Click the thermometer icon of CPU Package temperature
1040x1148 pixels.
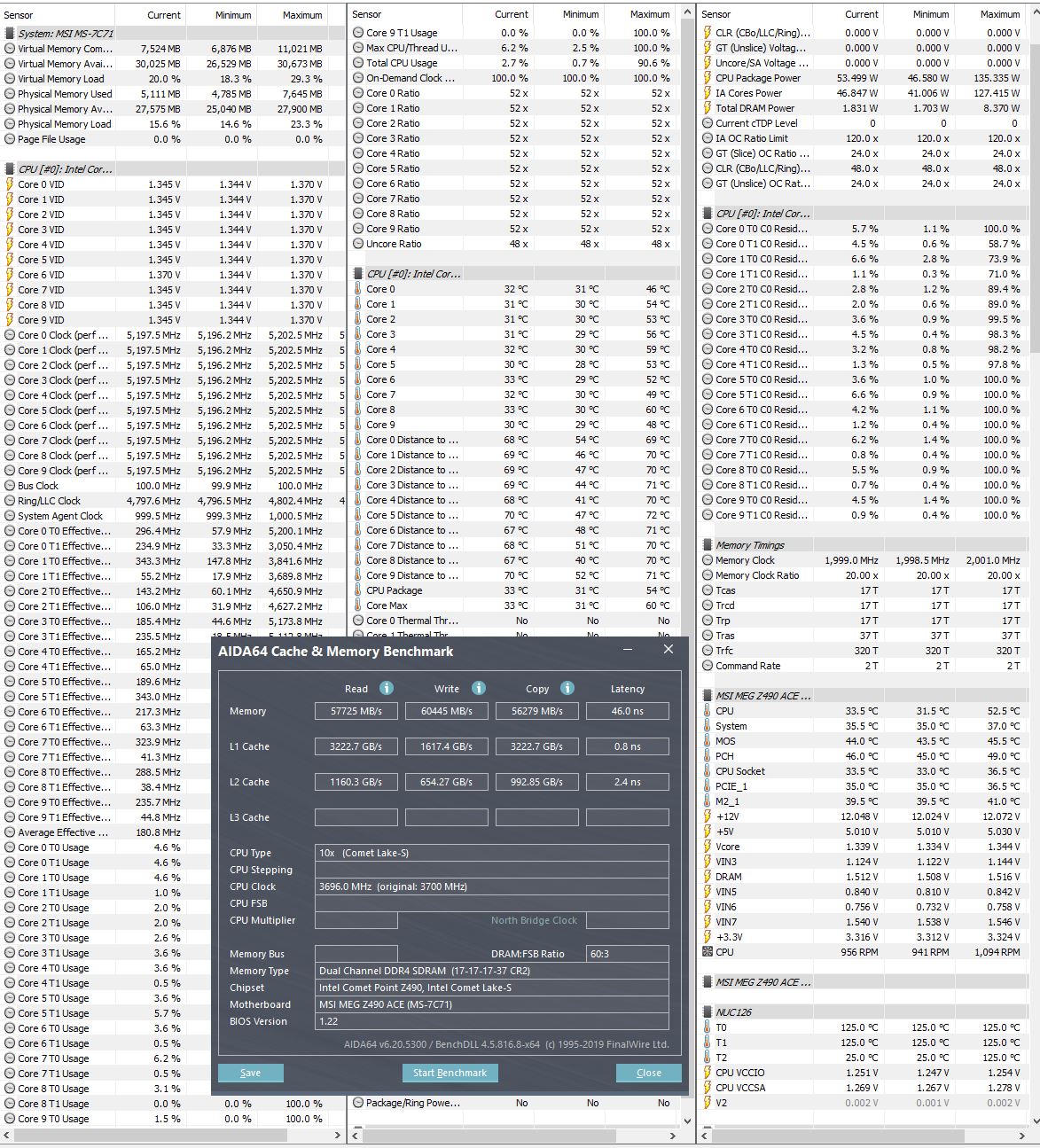[358, 590]
